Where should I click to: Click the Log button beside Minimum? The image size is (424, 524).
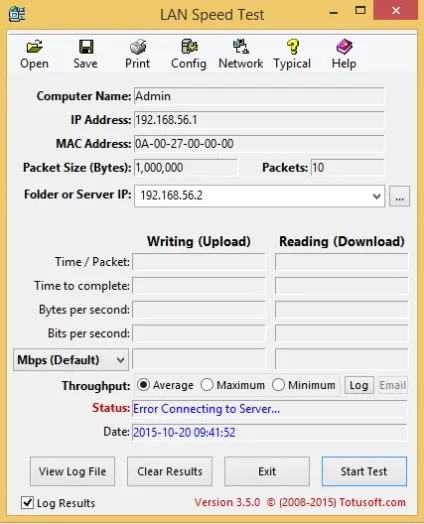click(359, 385)
